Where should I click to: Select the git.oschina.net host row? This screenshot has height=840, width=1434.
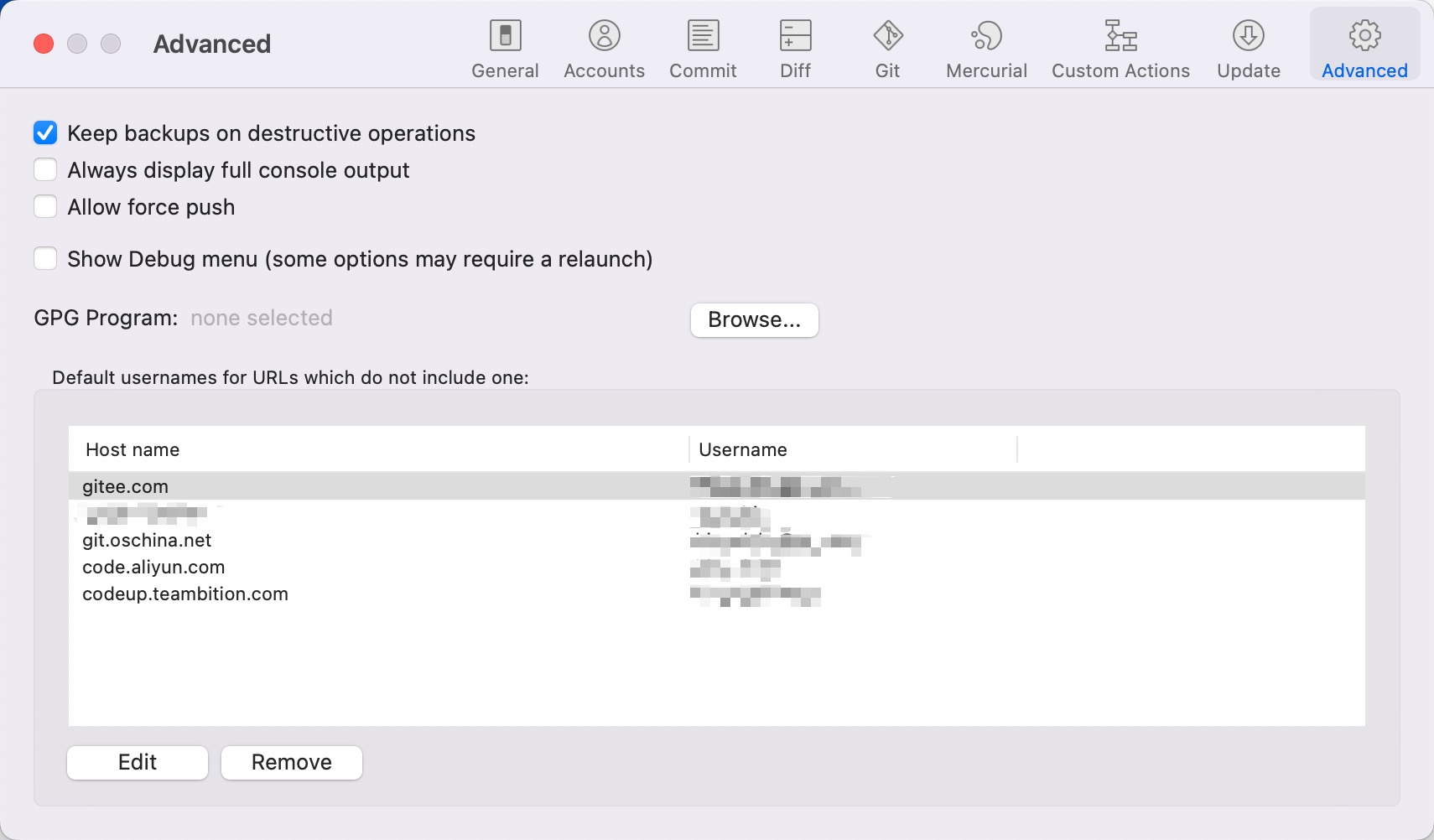pos(147,541)
